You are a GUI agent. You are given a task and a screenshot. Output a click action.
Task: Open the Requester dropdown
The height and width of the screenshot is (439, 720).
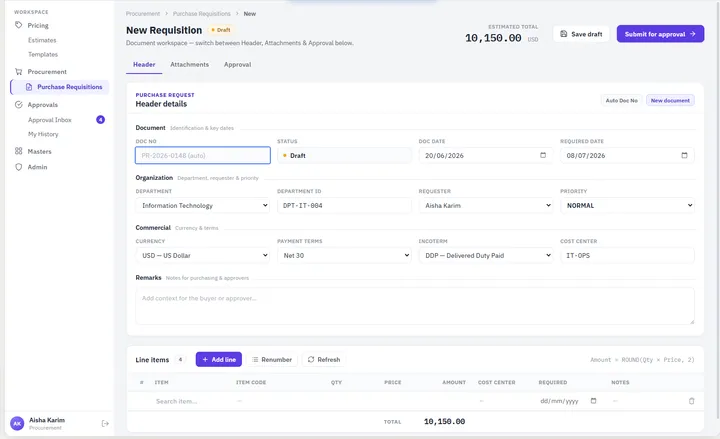point(485,205)
